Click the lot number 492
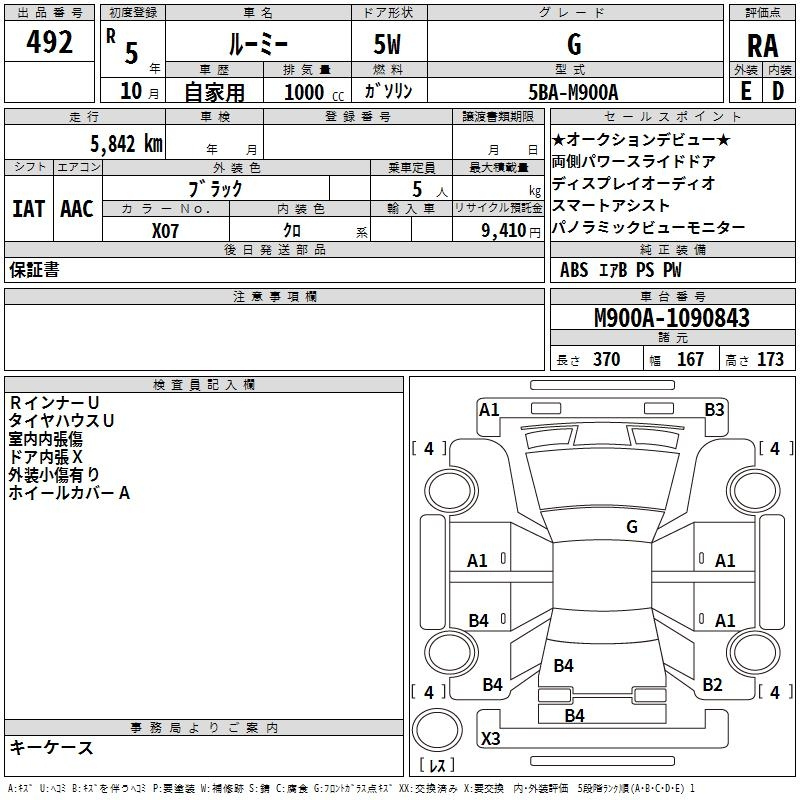This screenshot has width=800, height=800. [49, 41]
